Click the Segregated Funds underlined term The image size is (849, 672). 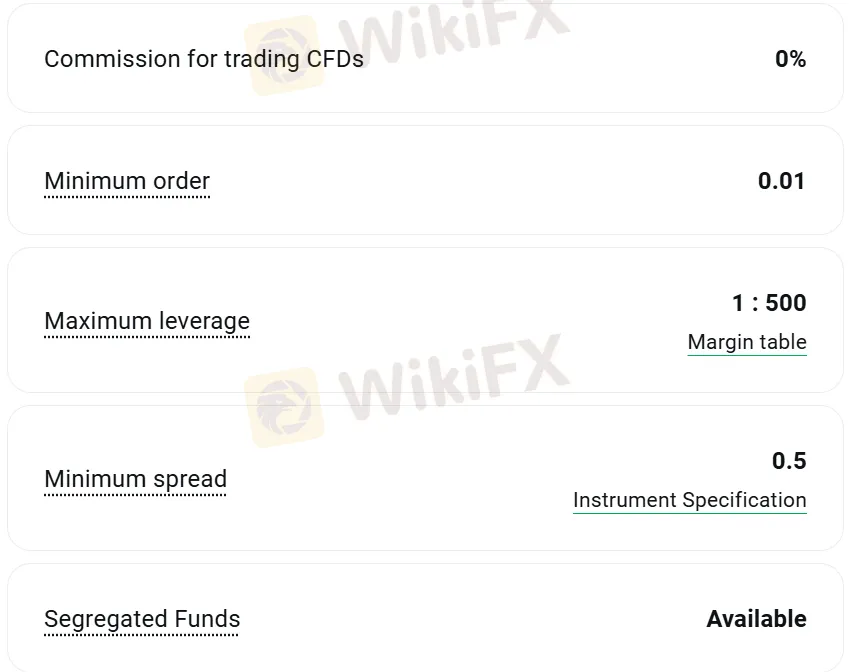142,619
